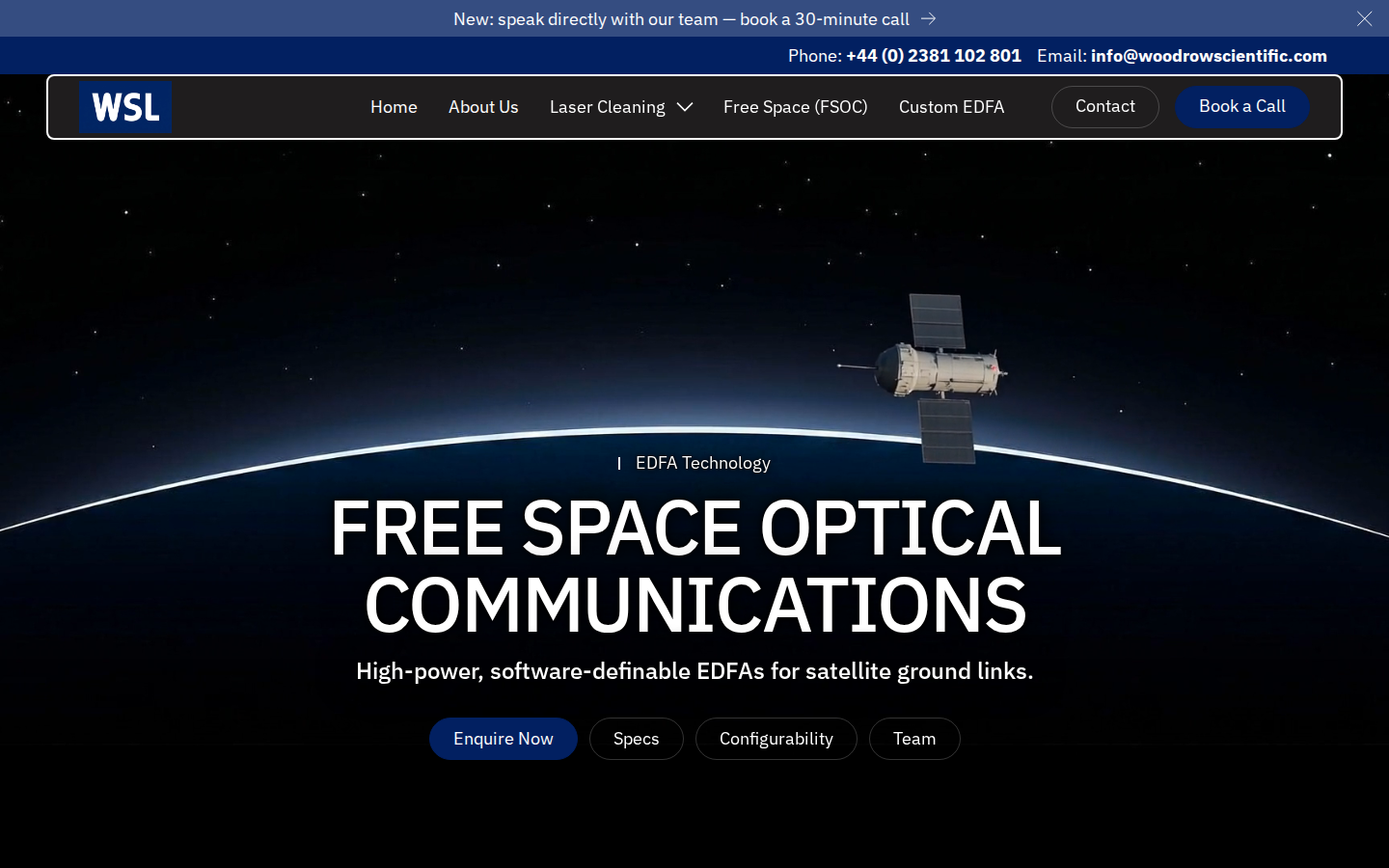Click the WSL logo
This screenshot has width=1389, height=868.
pos(125,107)
